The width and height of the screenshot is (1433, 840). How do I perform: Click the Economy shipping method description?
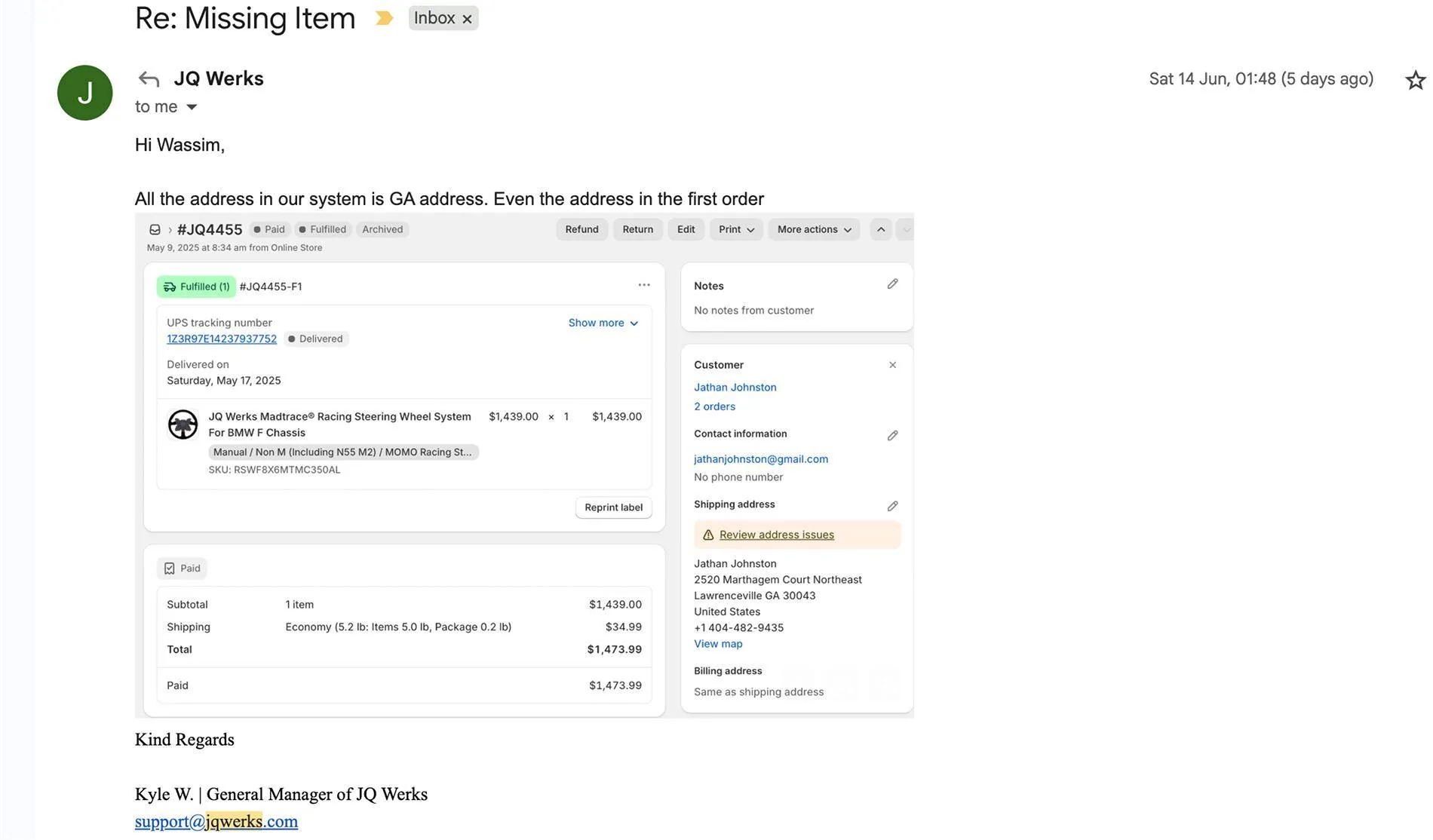[x=398, y=627]
